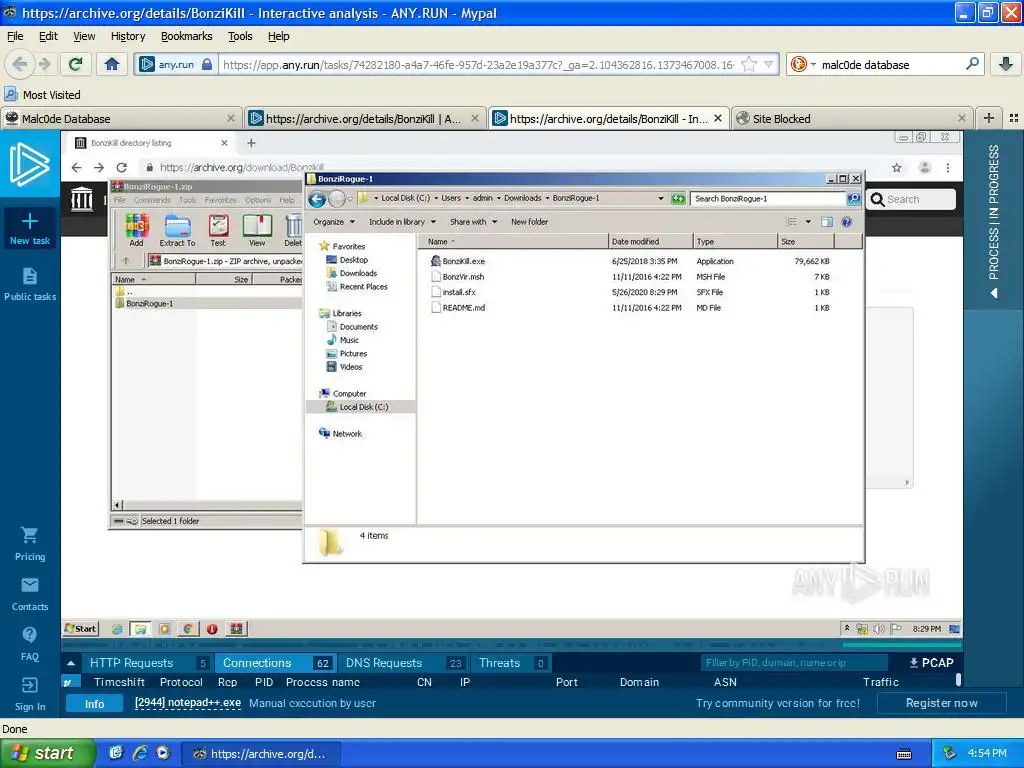
Task: Select the README.md file
Action: point(463,308)
